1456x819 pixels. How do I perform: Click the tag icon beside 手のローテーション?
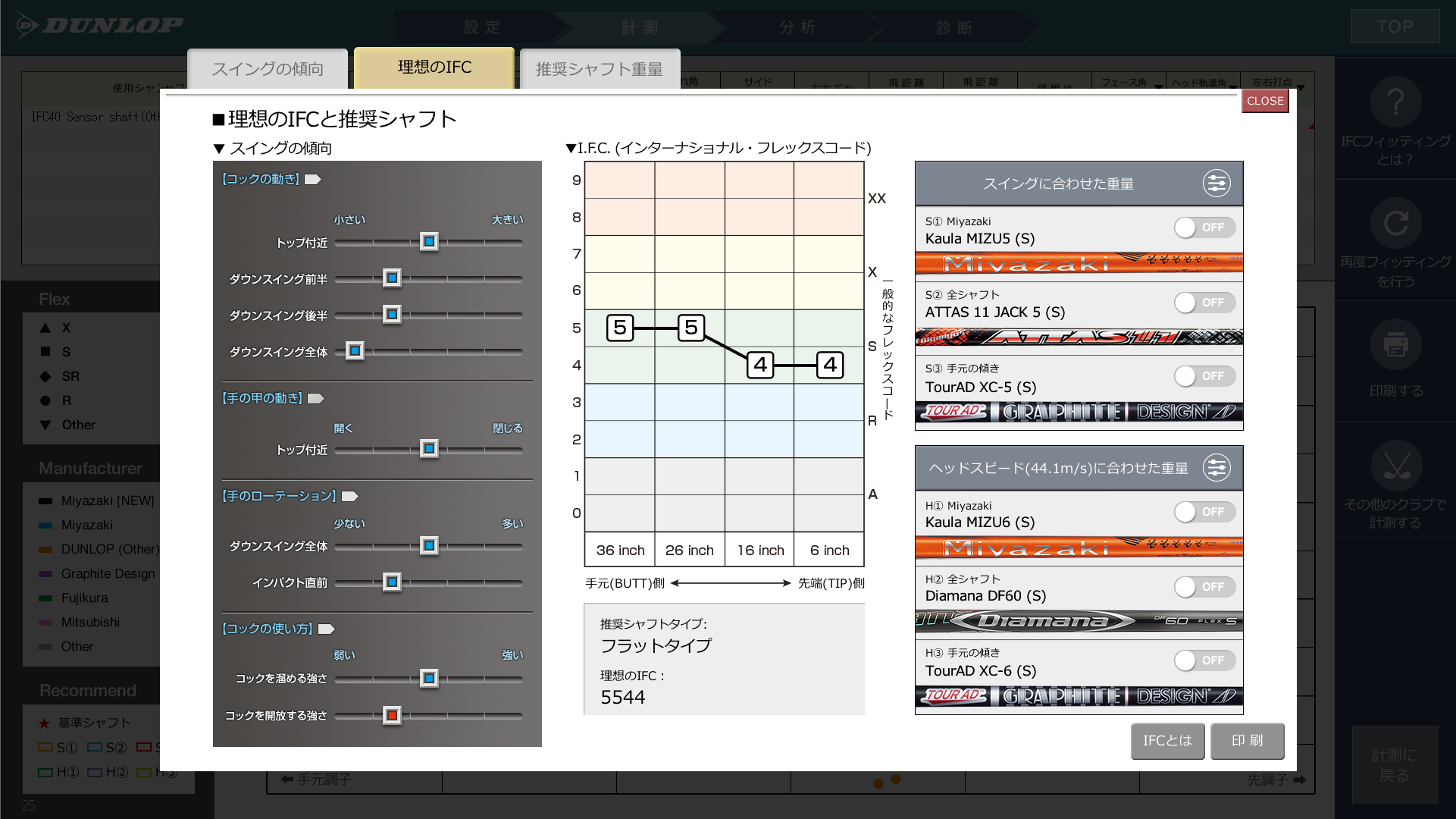[349, 497]
